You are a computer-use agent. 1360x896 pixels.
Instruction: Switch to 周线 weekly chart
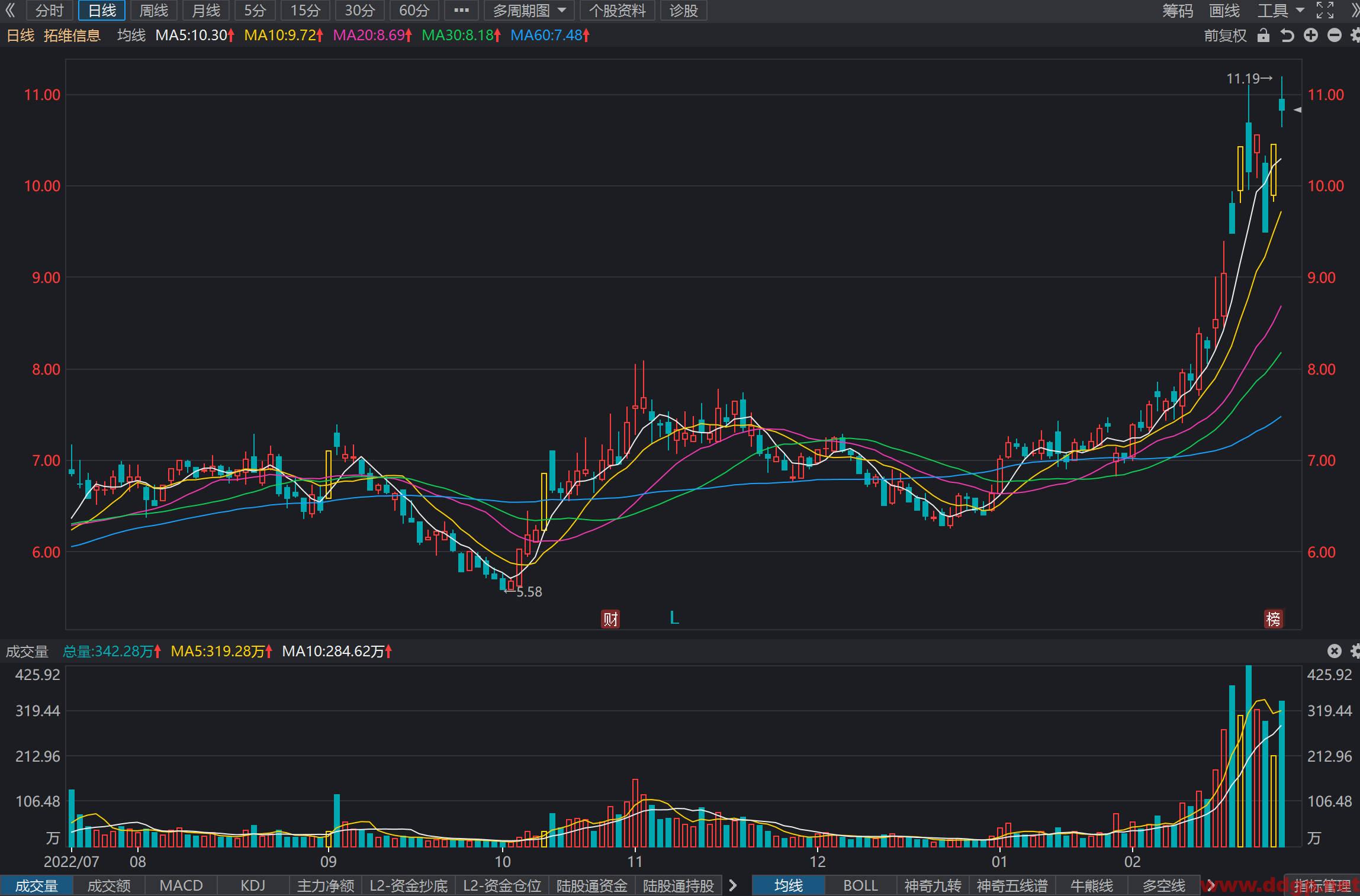pyautogui.click(x=154, y=11)
